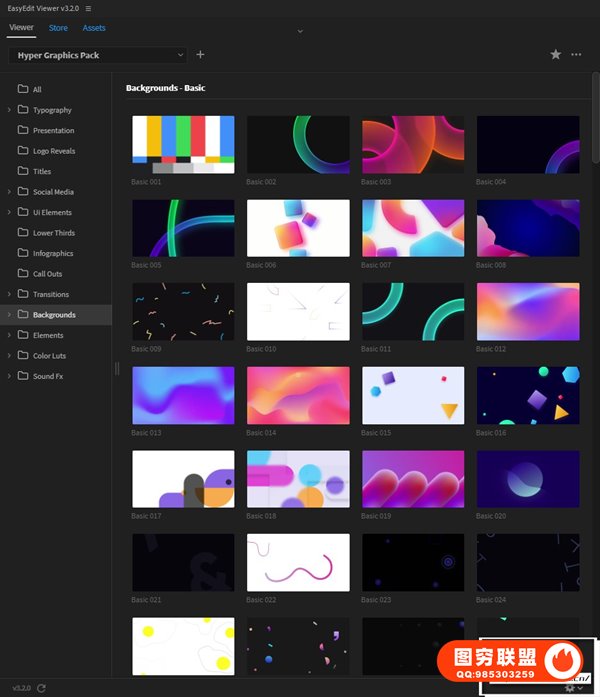Viewport: 600px width, 697px height.
Task: Switch to the Assets tab
Action: 94,28
